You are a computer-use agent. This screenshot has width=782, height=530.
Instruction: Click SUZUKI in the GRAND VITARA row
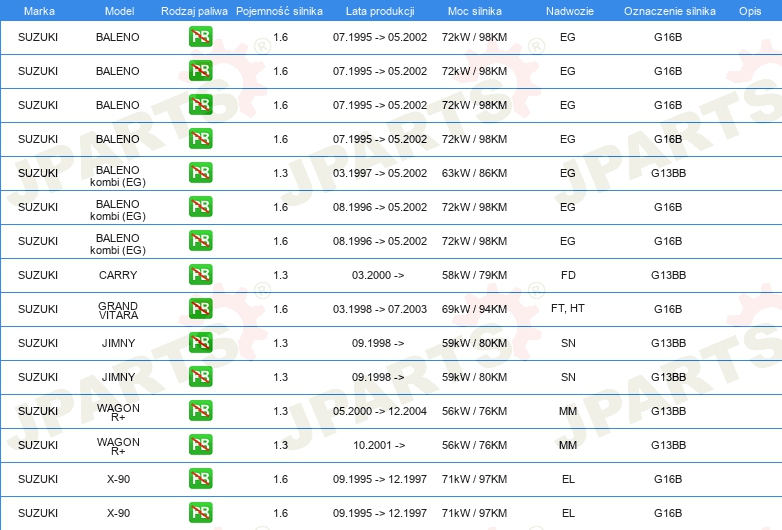[38, 309]
